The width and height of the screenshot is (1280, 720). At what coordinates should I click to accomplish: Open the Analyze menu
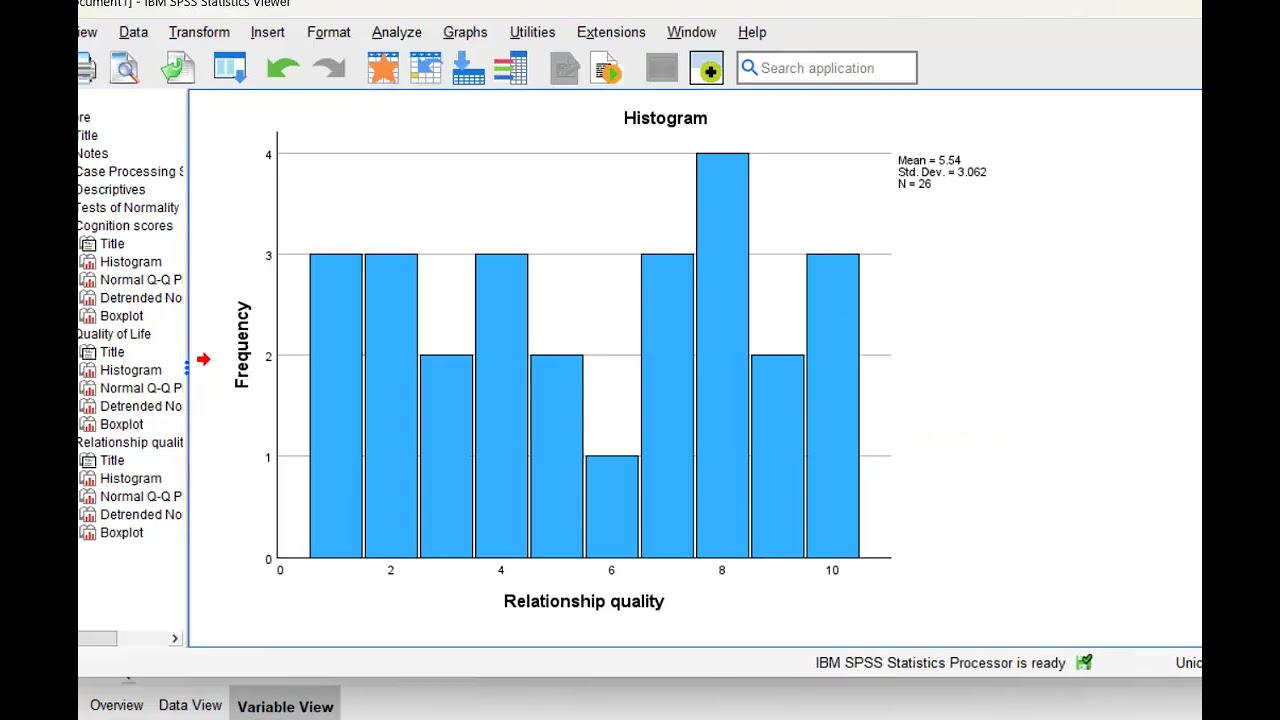click(396, 32)
